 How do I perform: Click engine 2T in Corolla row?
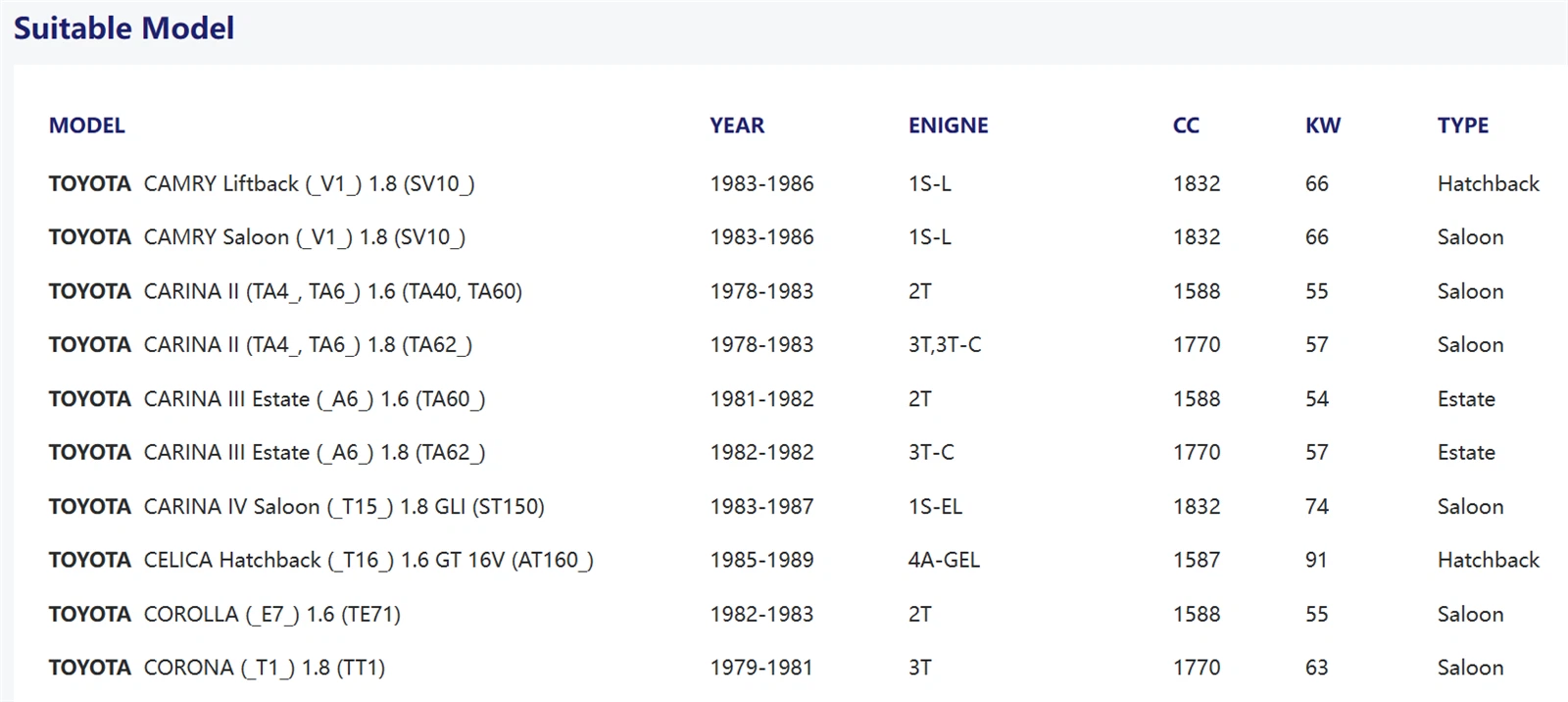tap(919, 614)
